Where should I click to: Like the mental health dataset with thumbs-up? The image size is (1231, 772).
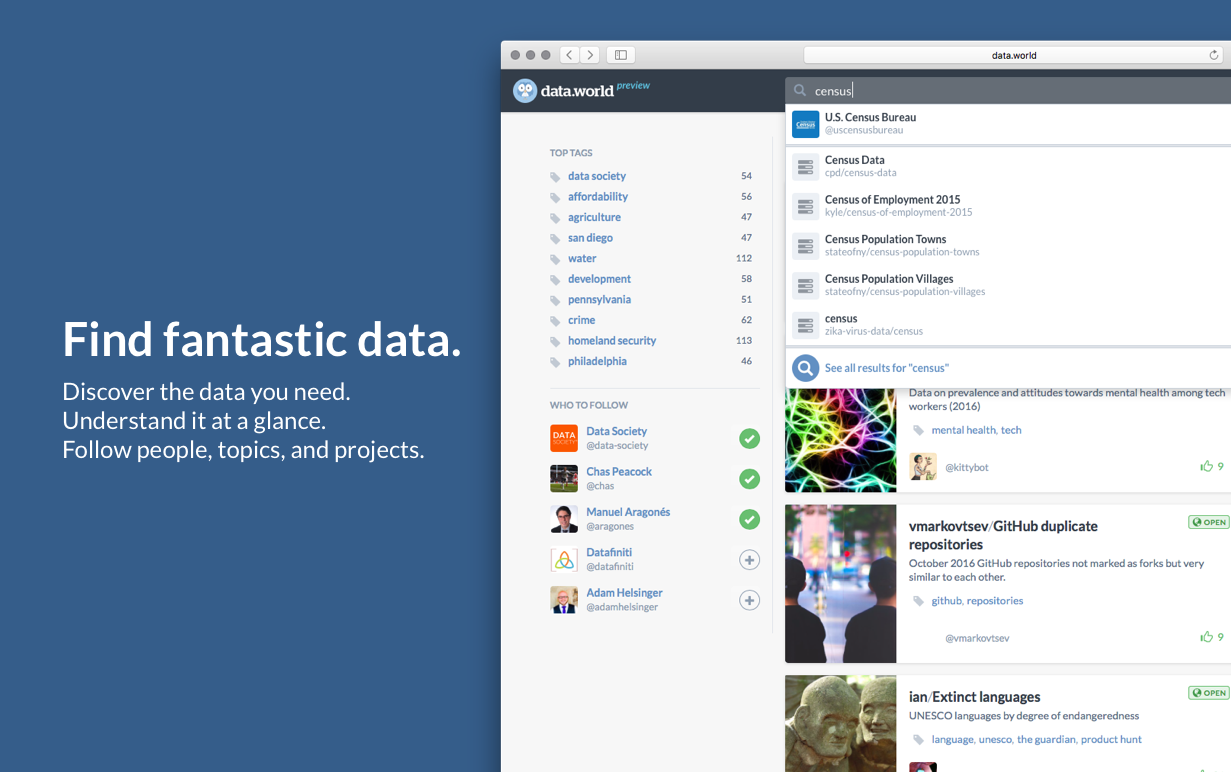pos(1206,466)
